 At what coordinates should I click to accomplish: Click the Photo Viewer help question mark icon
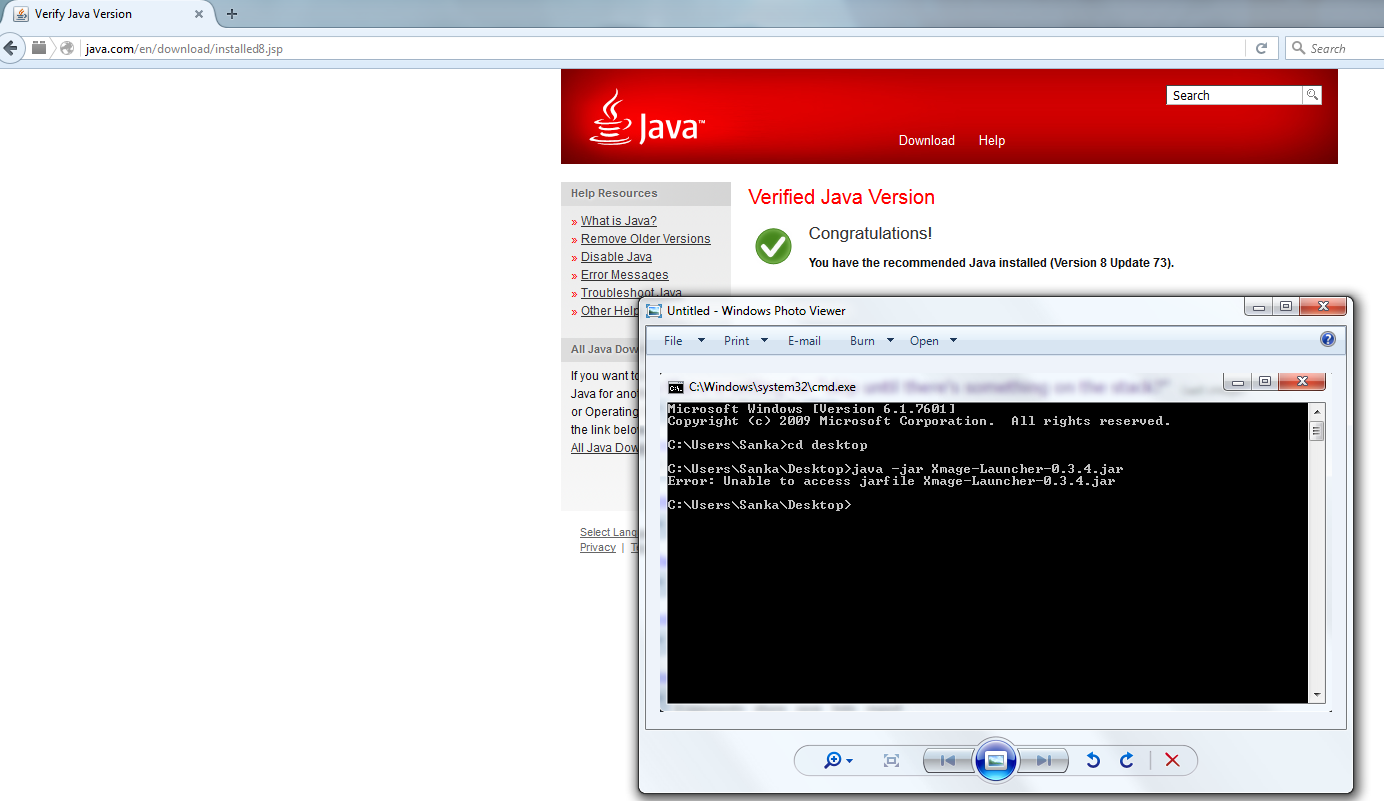1327,340
